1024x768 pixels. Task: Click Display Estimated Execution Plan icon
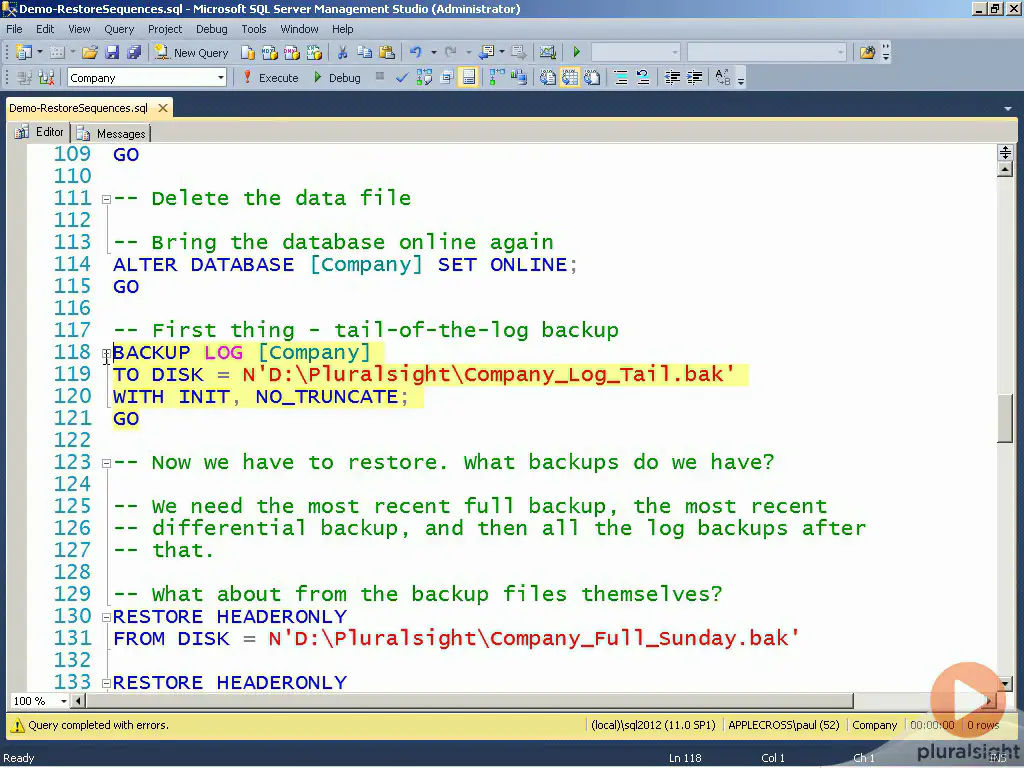(x=424, y=78)
